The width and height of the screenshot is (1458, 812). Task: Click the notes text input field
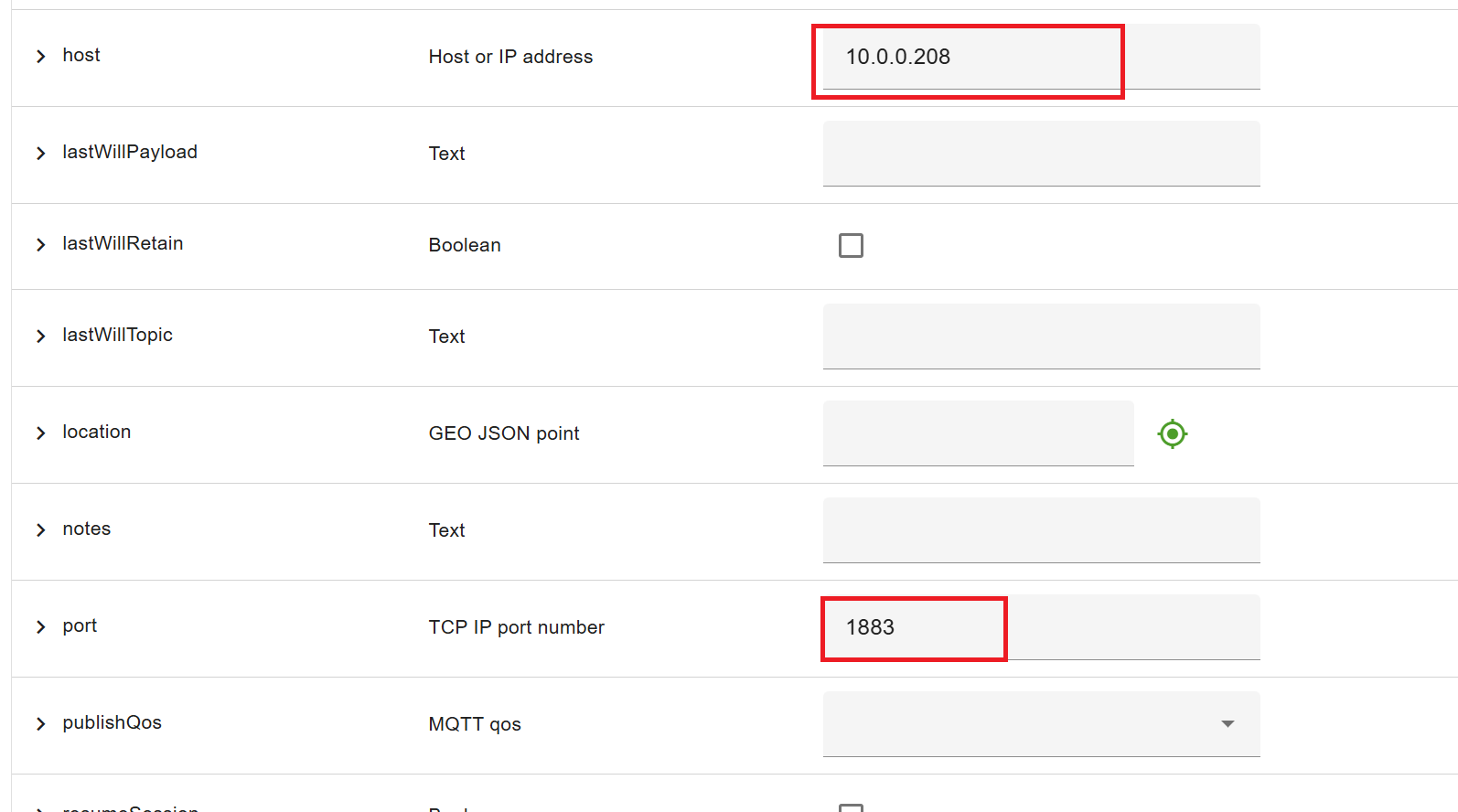[x=1041, y=530]
